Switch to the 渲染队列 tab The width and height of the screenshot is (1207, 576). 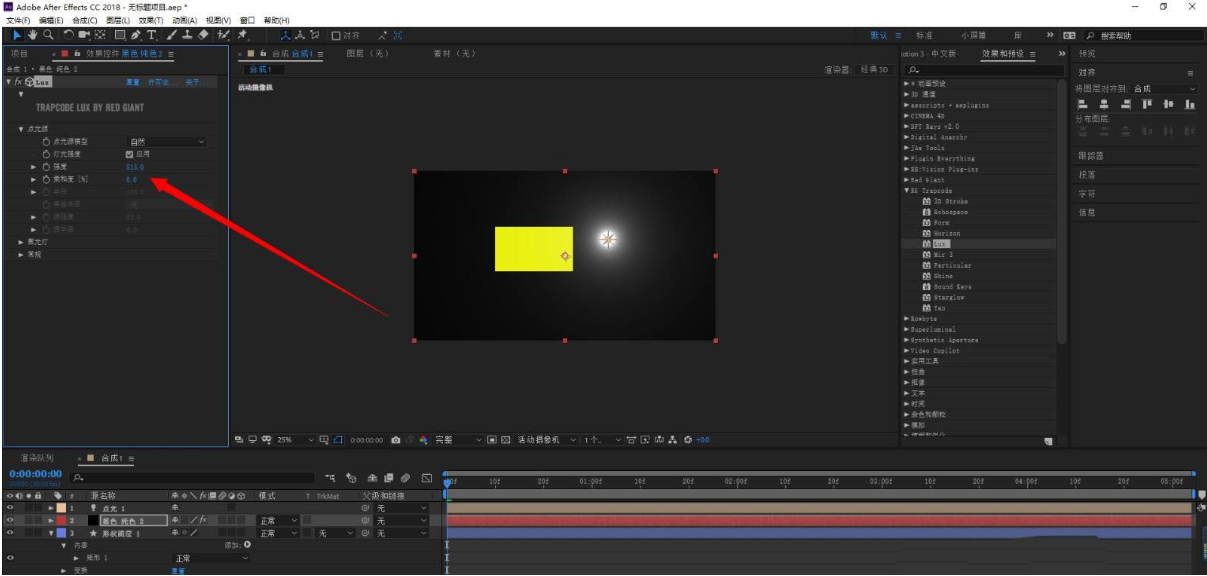tap(38, 458)
